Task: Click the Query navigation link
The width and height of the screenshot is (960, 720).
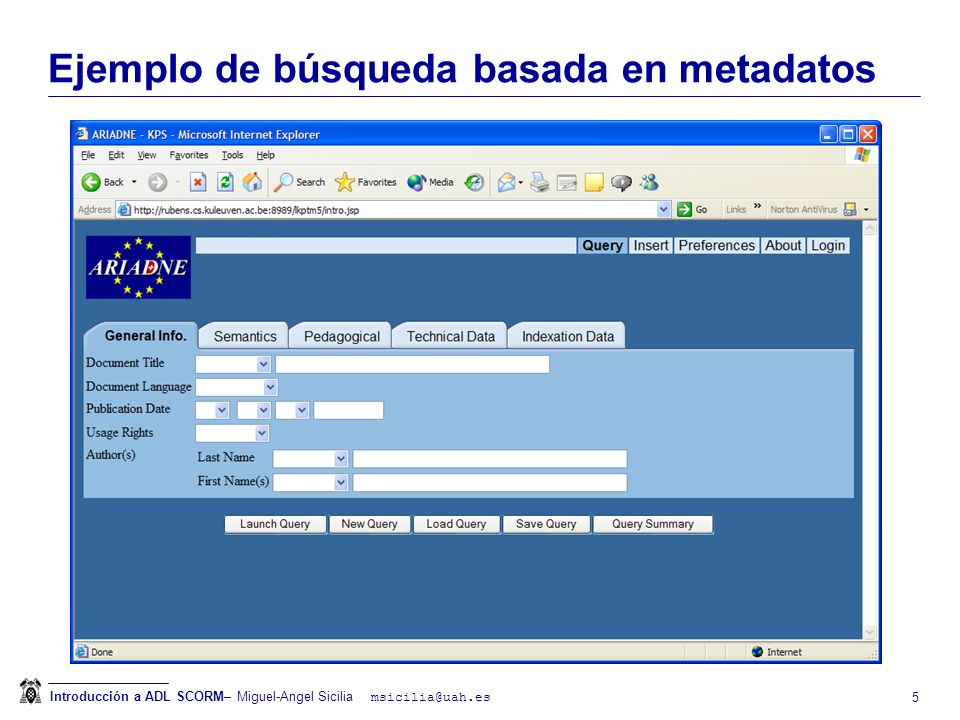Action: pos(602,246)
